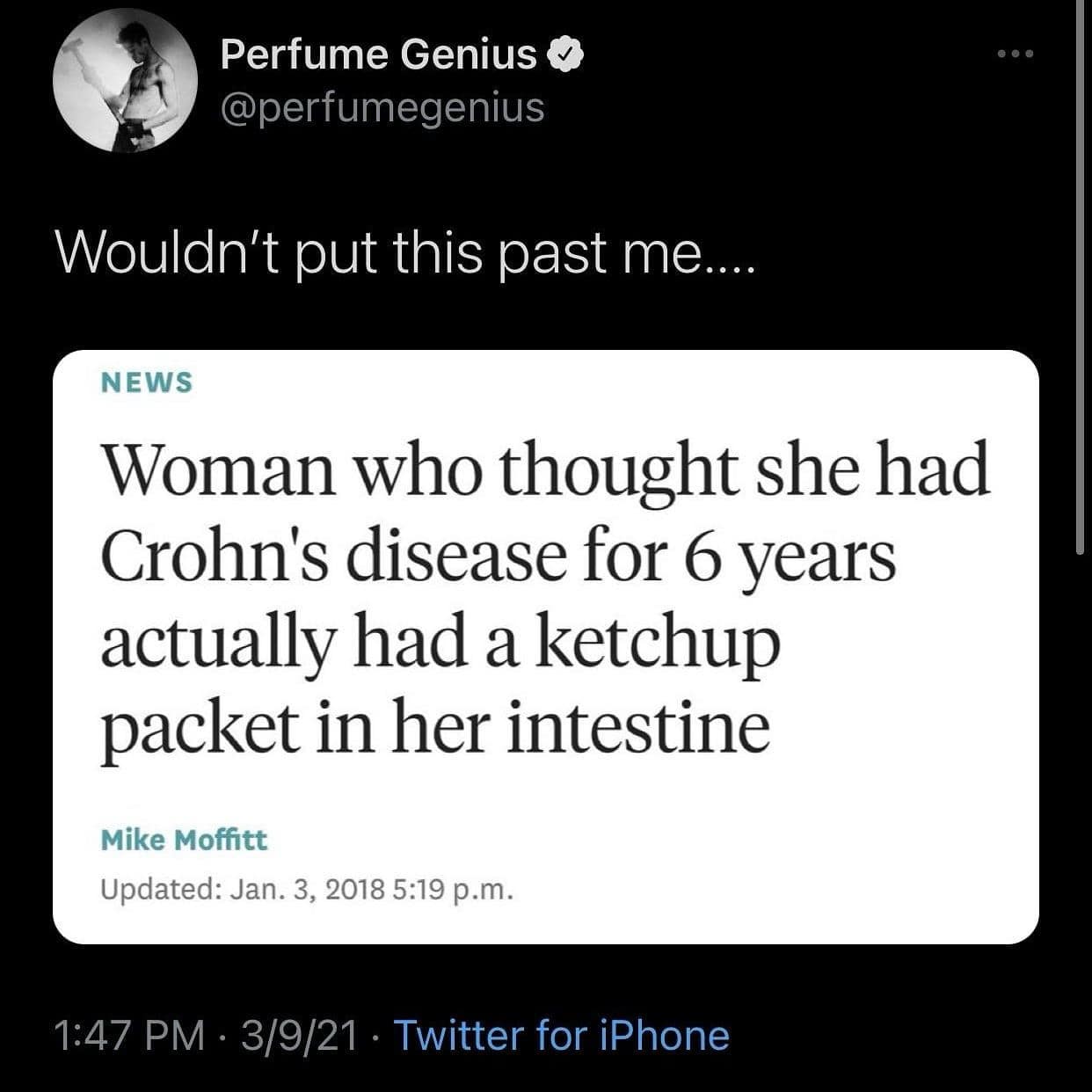Click the 1:47 PM timestamp
Image resolution: width=1092 pixels, height=1092 pixels.
[x=129, y=1035]
